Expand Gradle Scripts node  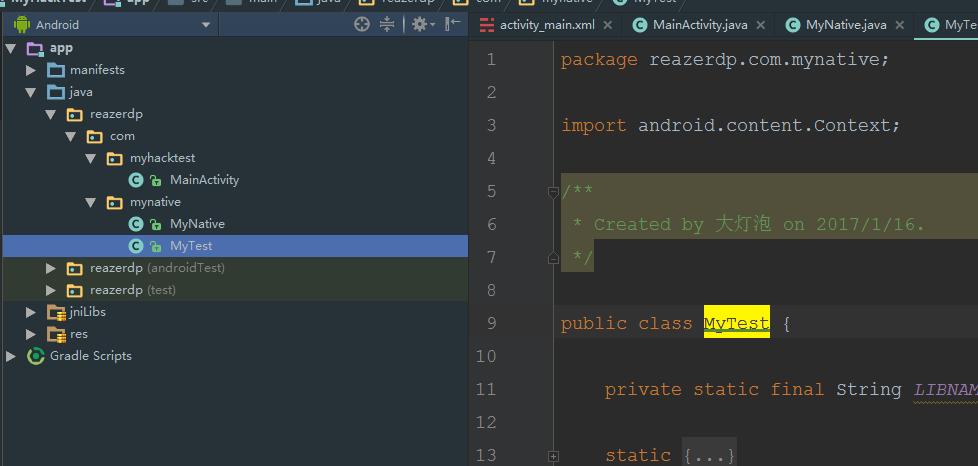point(11,356)
